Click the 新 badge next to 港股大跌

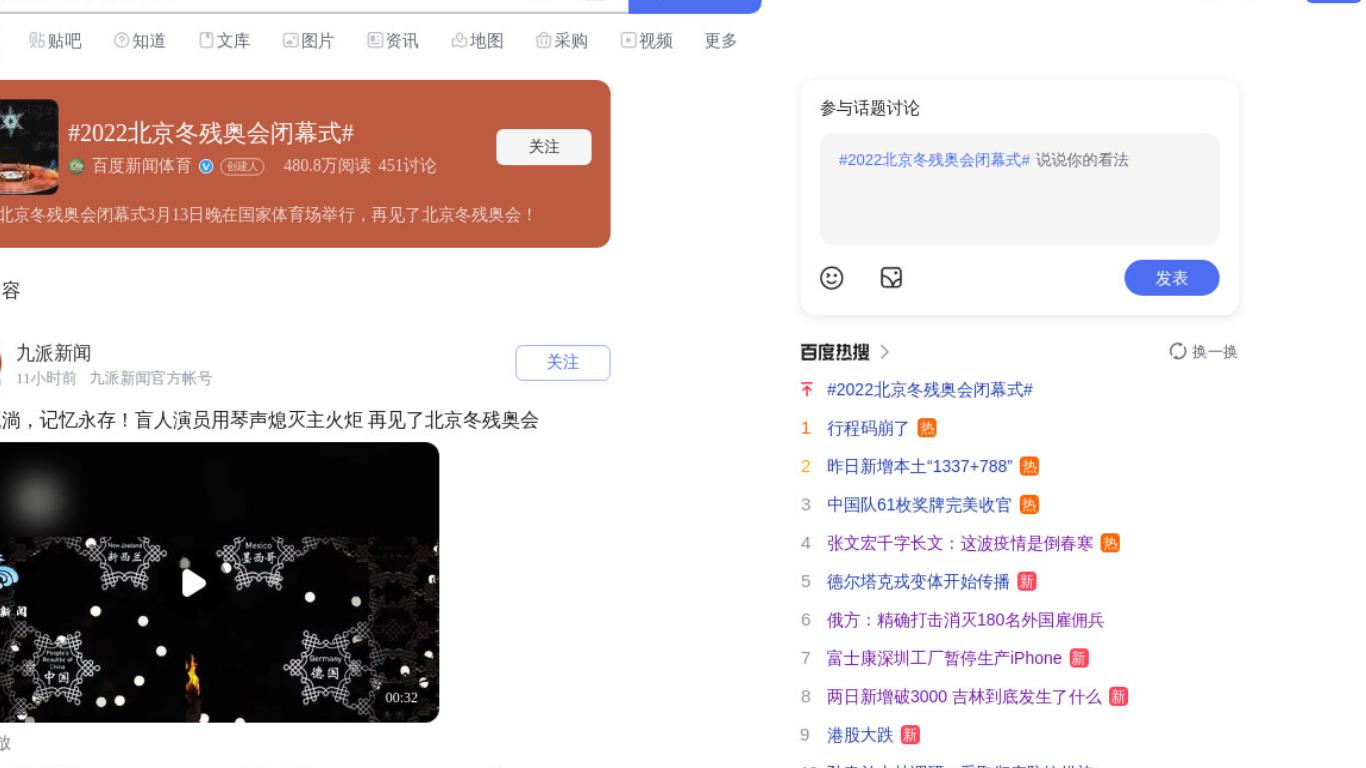tap(910, 735)
